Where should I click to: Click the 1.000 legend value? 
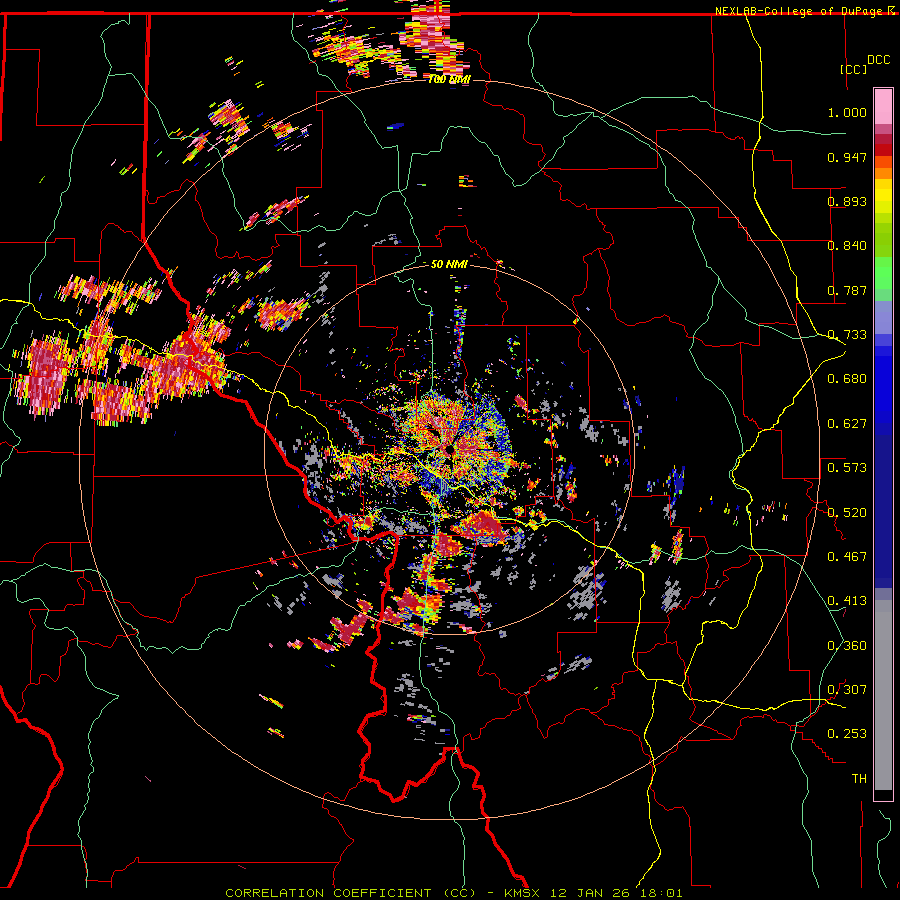(x=847, y=112)
